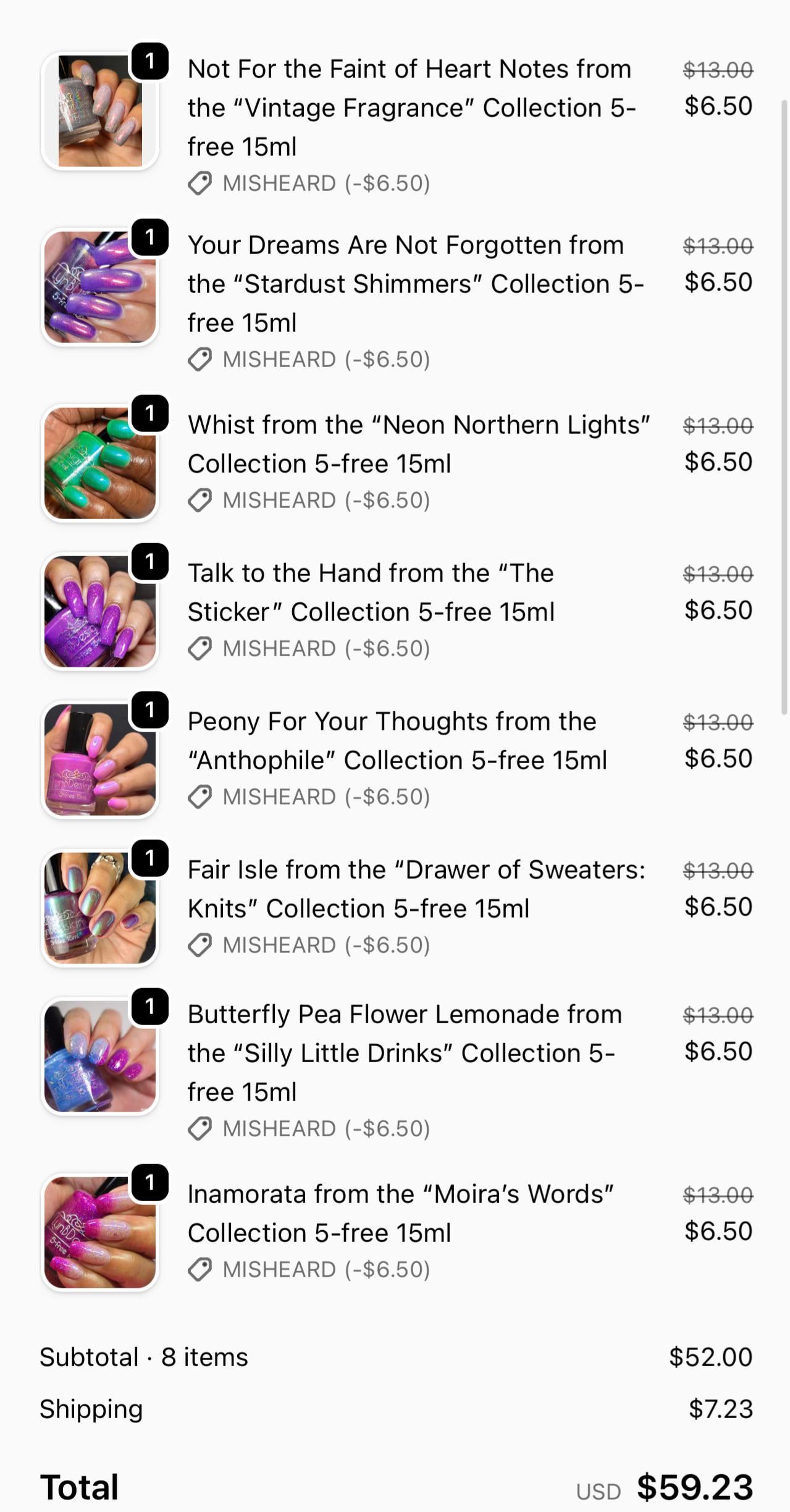Click quantity badge on Butterfly Pea Flower thumbnail

[x=149, y=1007]
